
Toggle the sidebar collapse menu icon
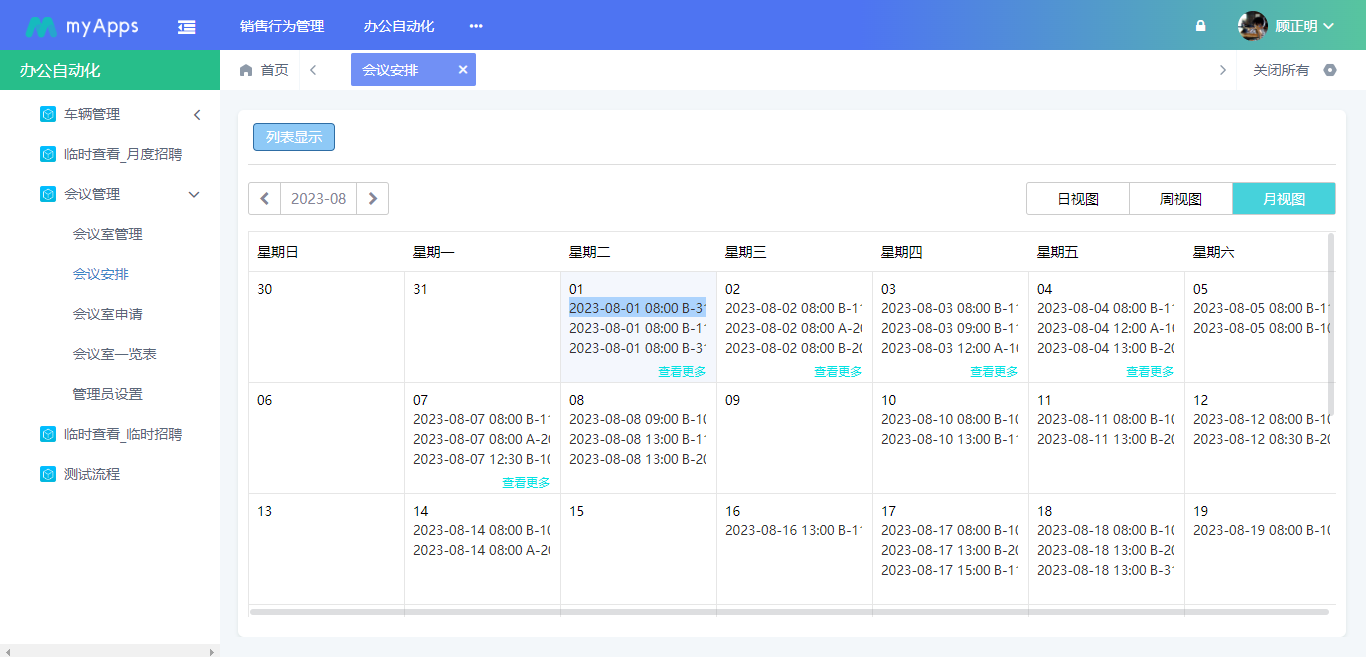(187, 27)
